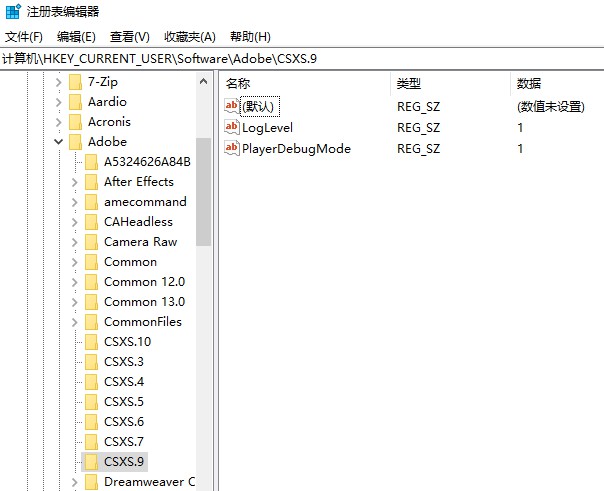
Task: Select the (默认) value entry
Action: click(x=260, y=106)
